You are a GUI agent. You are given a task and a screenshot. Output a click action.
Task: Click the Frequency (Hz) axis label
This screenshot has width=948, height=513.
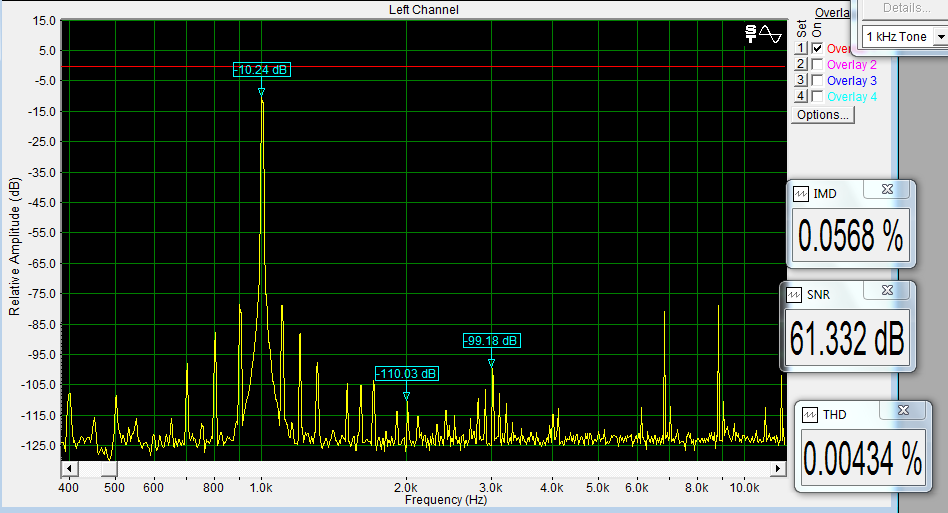point(446,500)
